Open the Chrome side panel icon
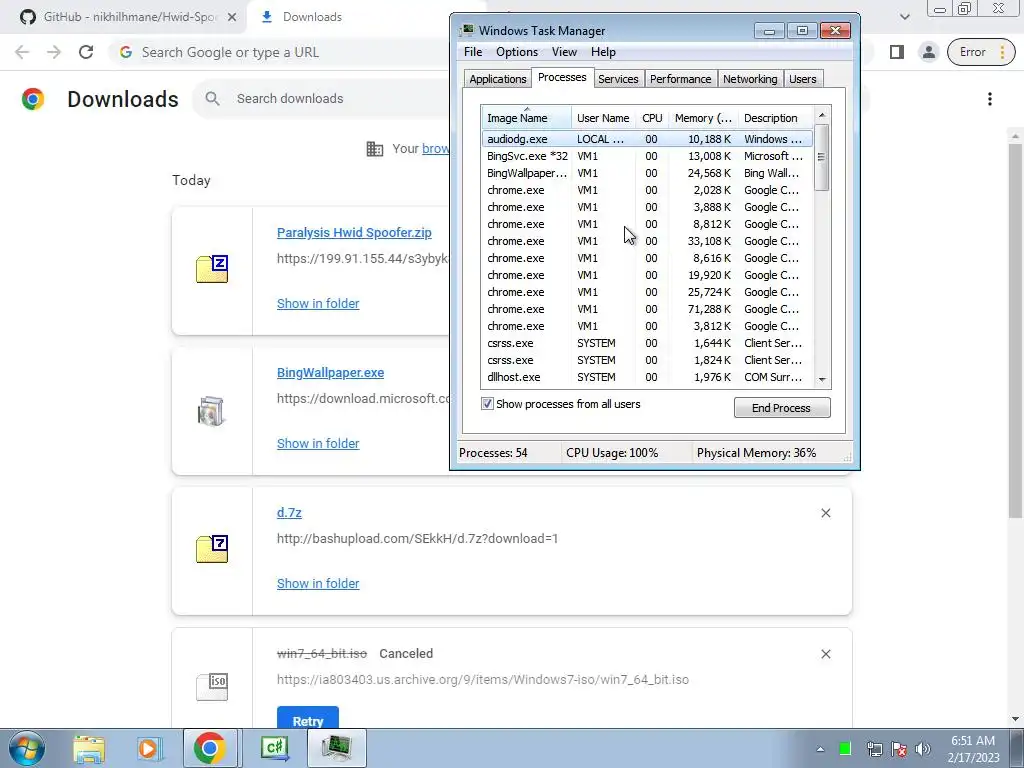The width and height of the screenshot is (1024, 768). coord(897,52)
